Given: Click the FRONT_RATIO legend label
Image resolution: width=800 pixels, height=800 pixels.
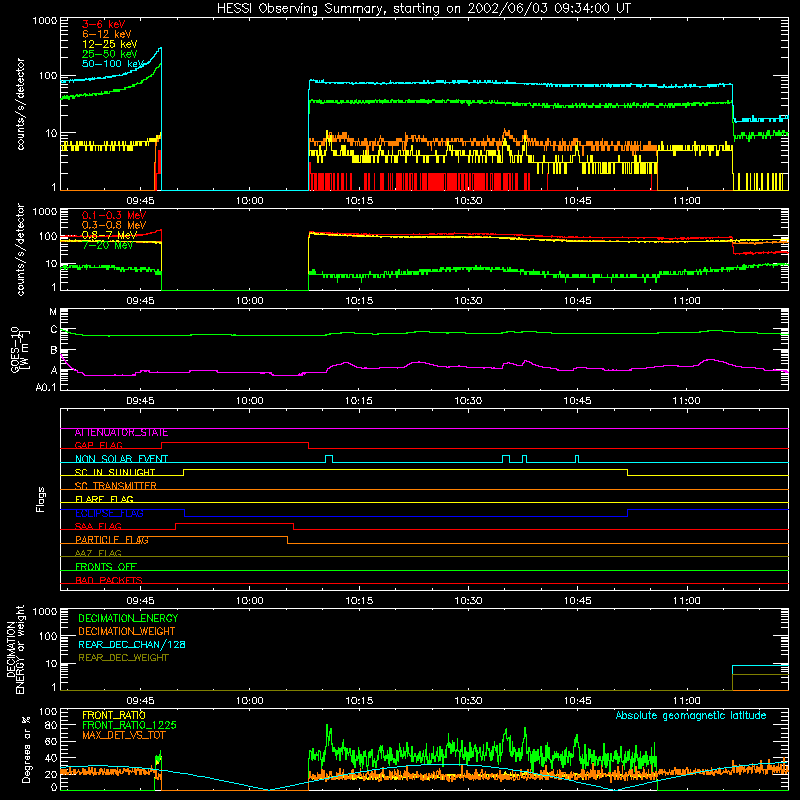Looking at the screenshot, I should click(113, 715).
